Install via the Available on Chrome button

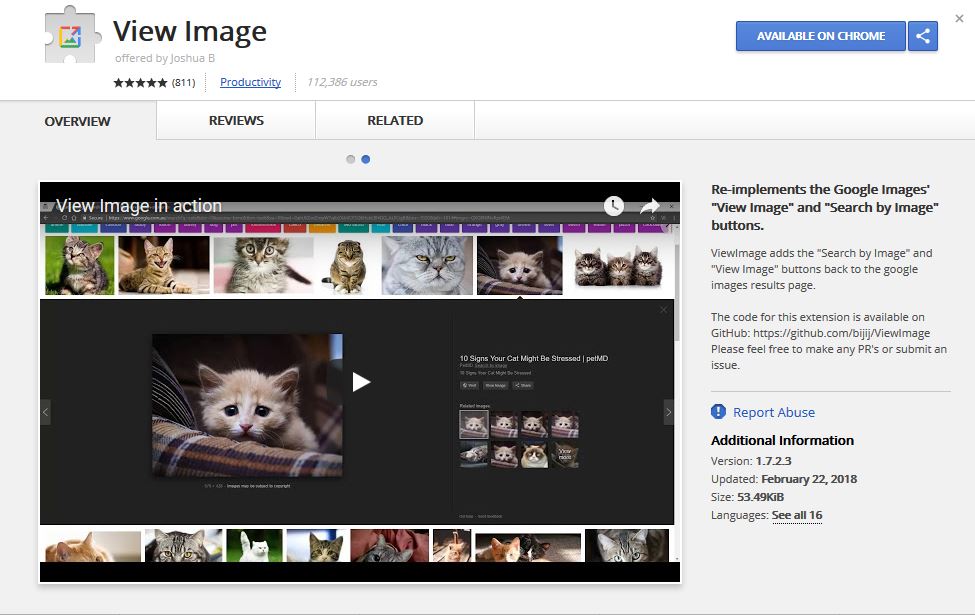pyautogui.click(x=820, y=36)
